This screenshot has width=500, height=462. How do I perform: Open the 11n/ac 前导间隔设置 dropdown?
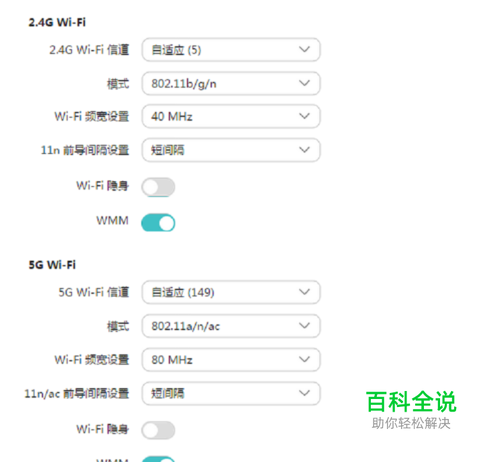tap(231, 393)
